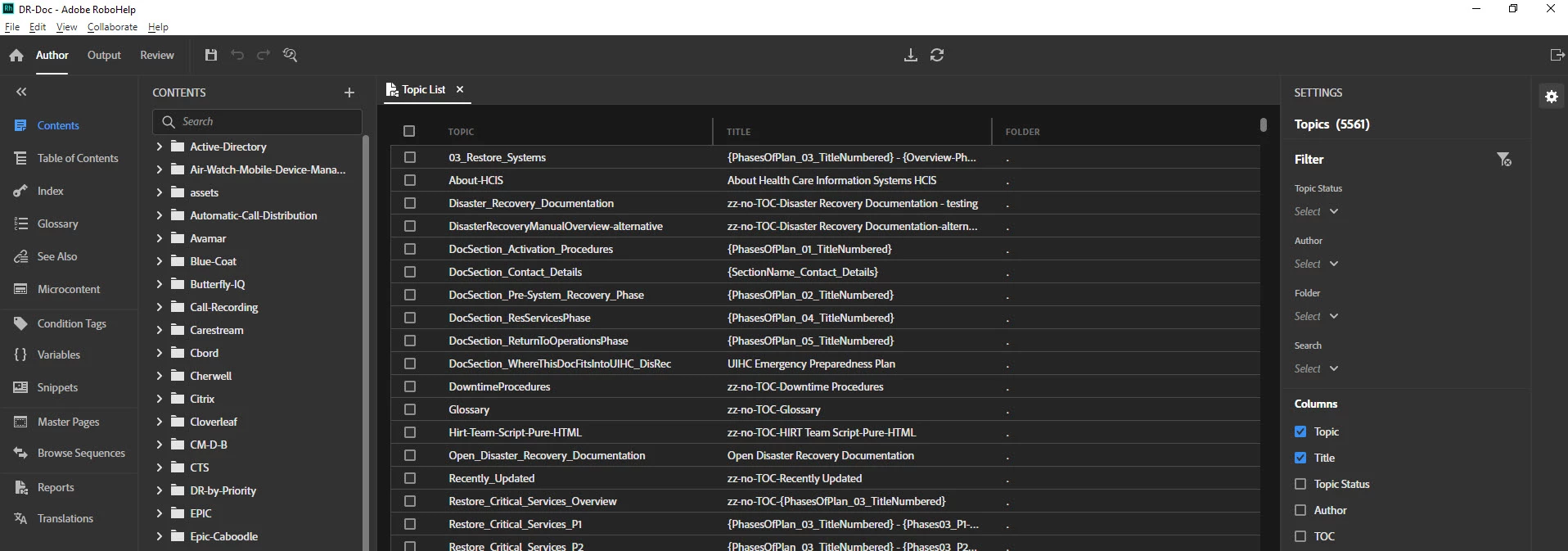Viewport: 1568px width, 551px height.
Task: Switch to the Review tab
Action: 157,55
